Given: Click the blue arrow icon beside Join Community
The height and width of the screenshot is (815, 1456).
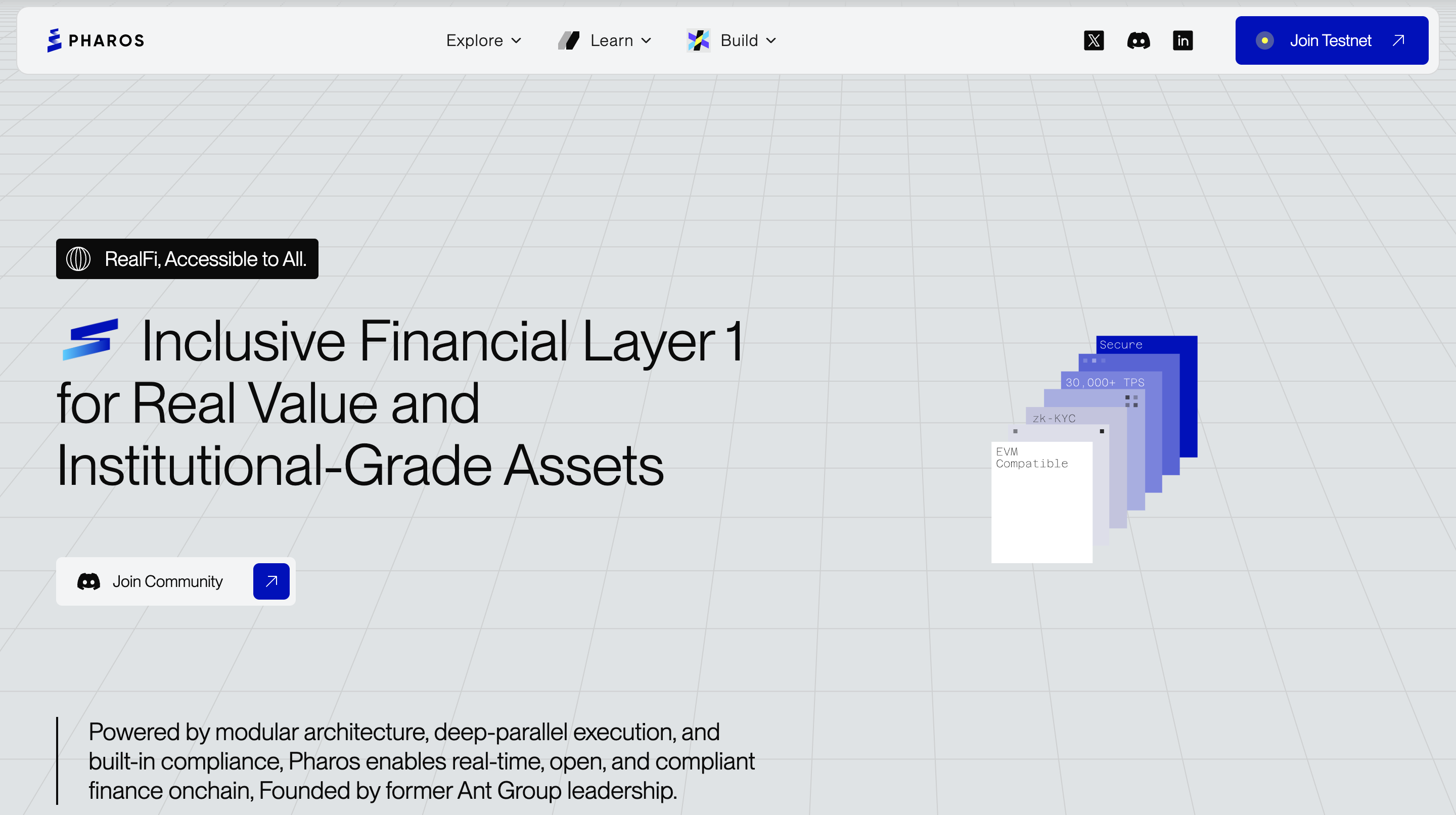Looking at the screenshot, I should pos(271,581).
